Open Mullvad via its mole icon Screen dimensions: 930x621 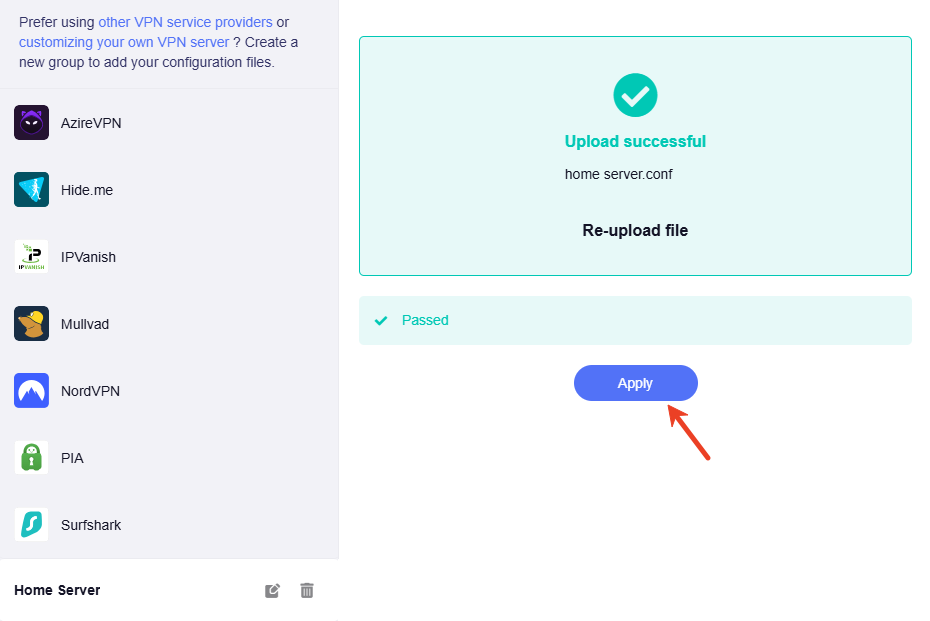(x=31, y=324)
